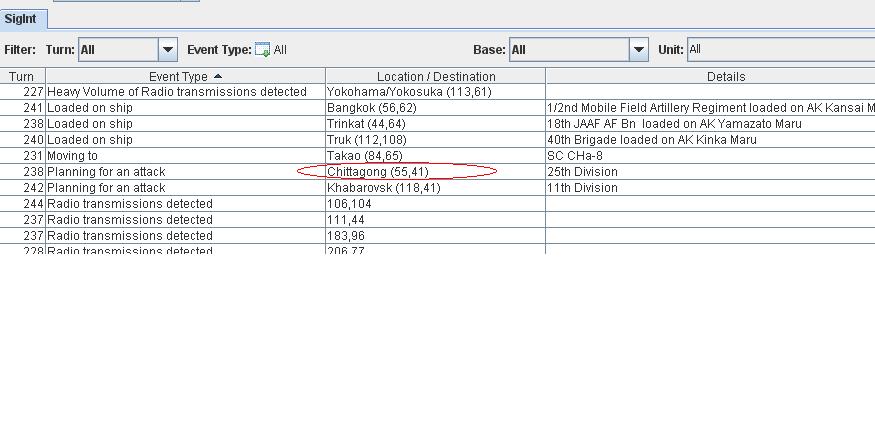Expand the Base filter dropdown arrow
Screen dimensions: 875x438
pyautogui.click(x=639, y=50)
